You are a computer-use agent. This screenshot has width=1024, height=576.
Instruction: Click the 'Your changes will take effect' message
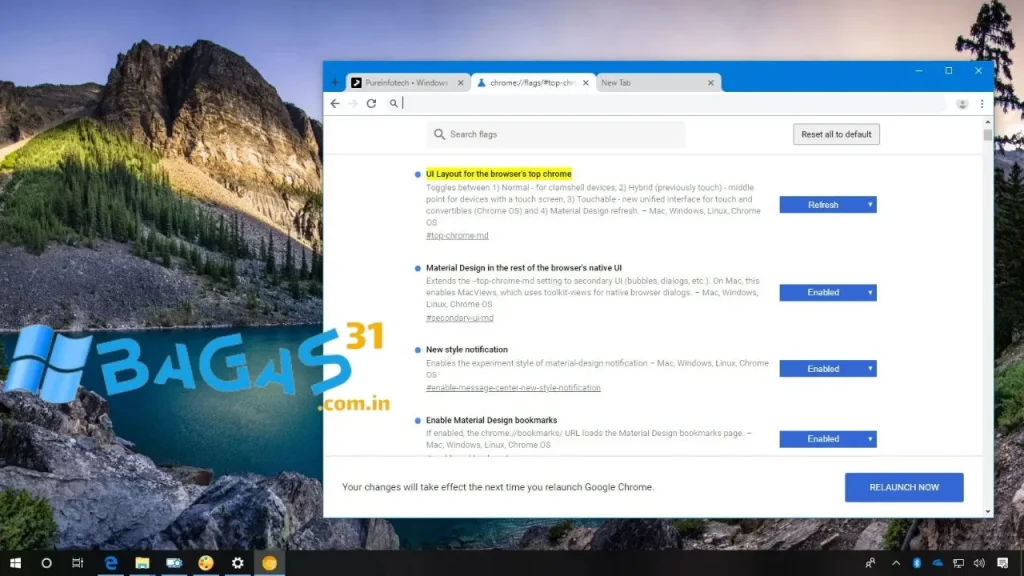click(x=498, y=487)
